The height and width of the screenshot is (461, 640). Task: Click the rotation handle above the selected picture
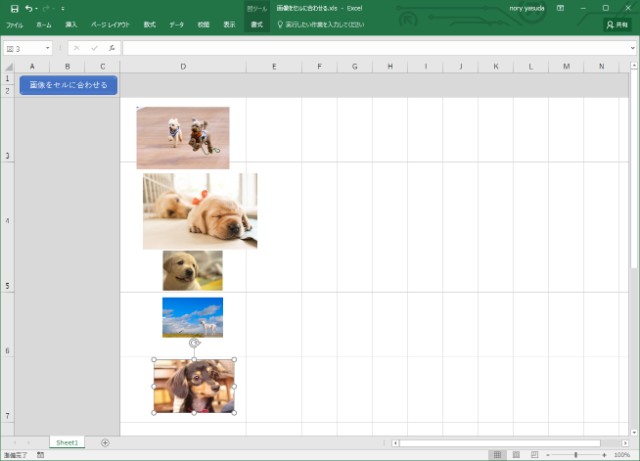tap(194, 342)
